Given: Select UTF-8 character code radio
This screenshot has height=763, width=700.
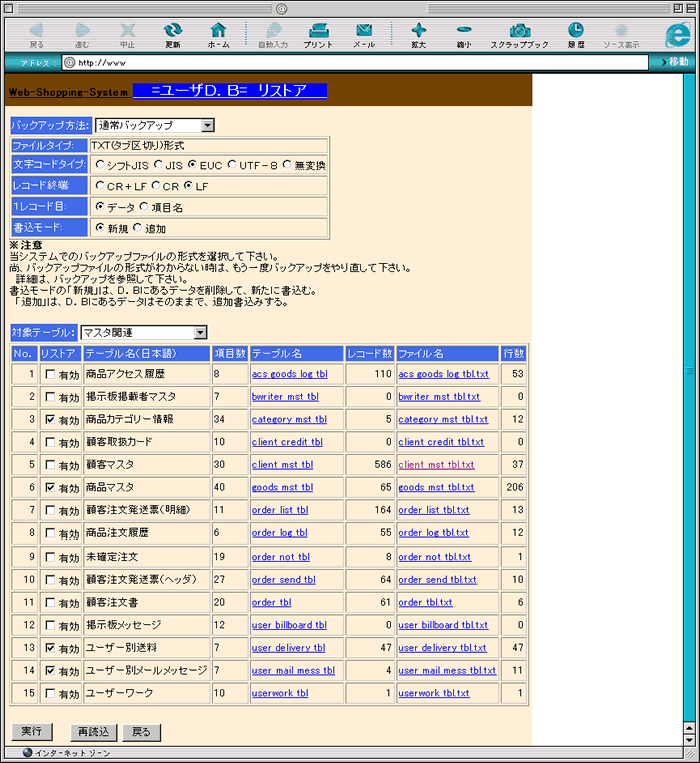Looking at the screenshot, I should (x=232, y=164).
